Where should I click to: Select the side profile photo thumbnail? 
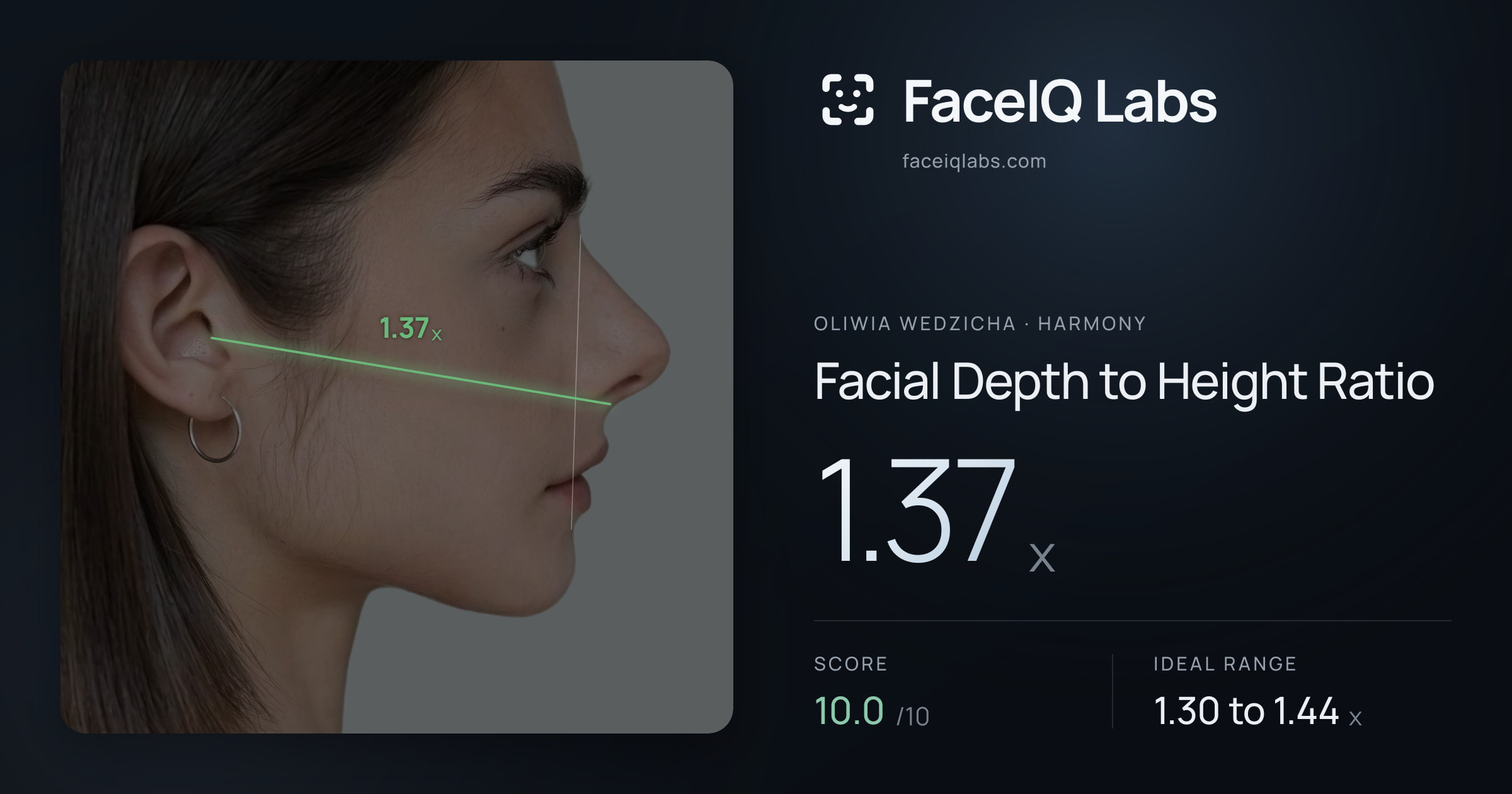(x=397, y=396)
